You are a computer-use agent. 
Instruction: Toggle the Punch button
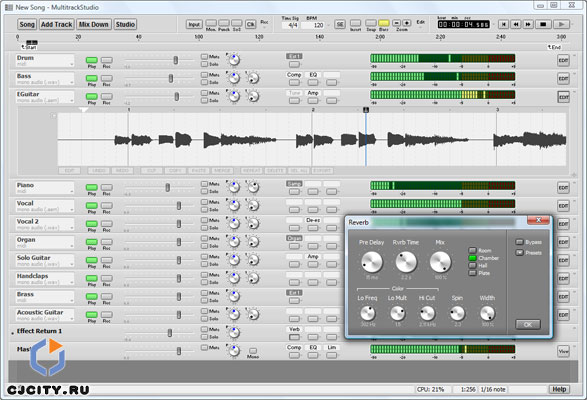click(224, 23)
